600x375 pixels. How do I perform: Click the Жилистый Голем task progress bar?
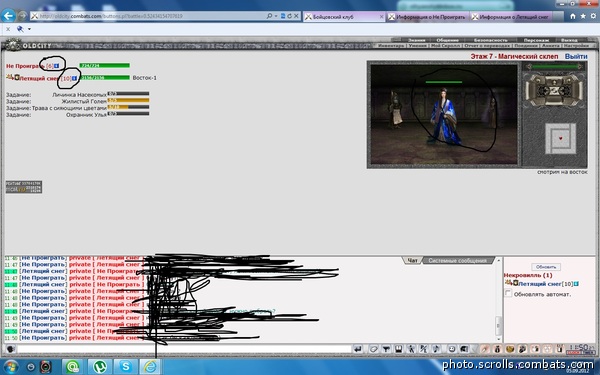128,101
